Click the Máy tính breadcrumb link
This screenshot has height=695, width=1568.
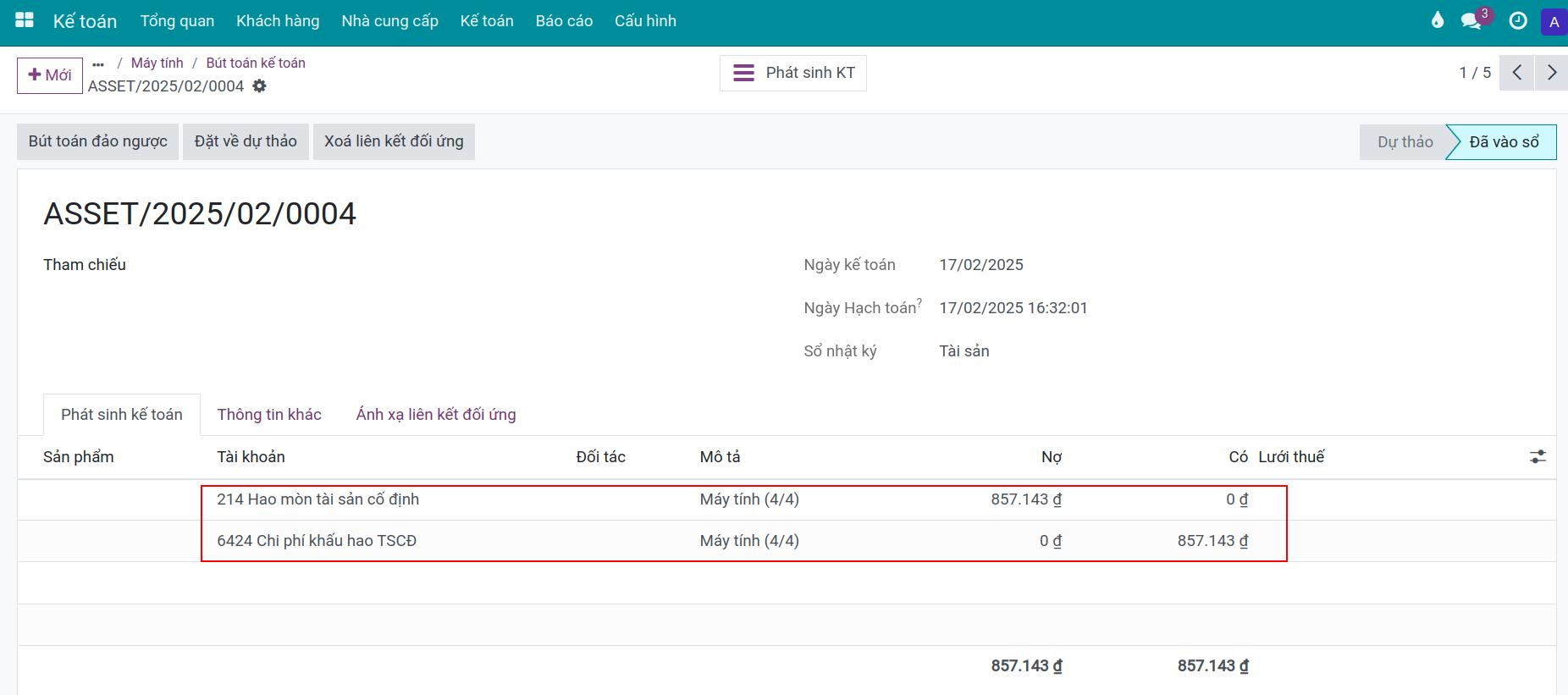(x=157, y=63)
